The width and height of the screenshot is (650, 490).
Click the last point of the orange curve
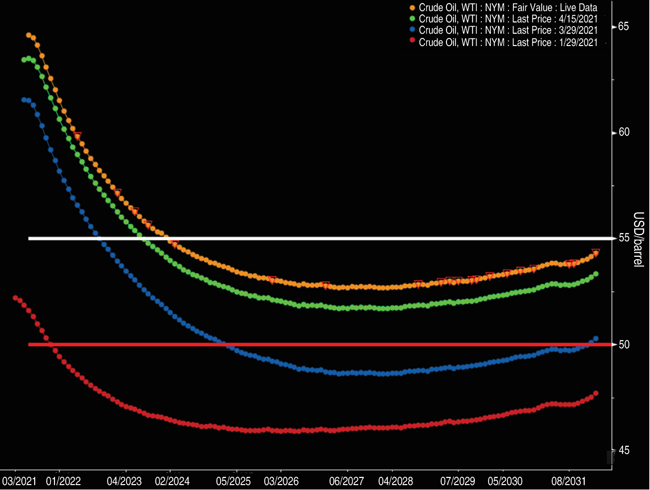pos(596,252)
